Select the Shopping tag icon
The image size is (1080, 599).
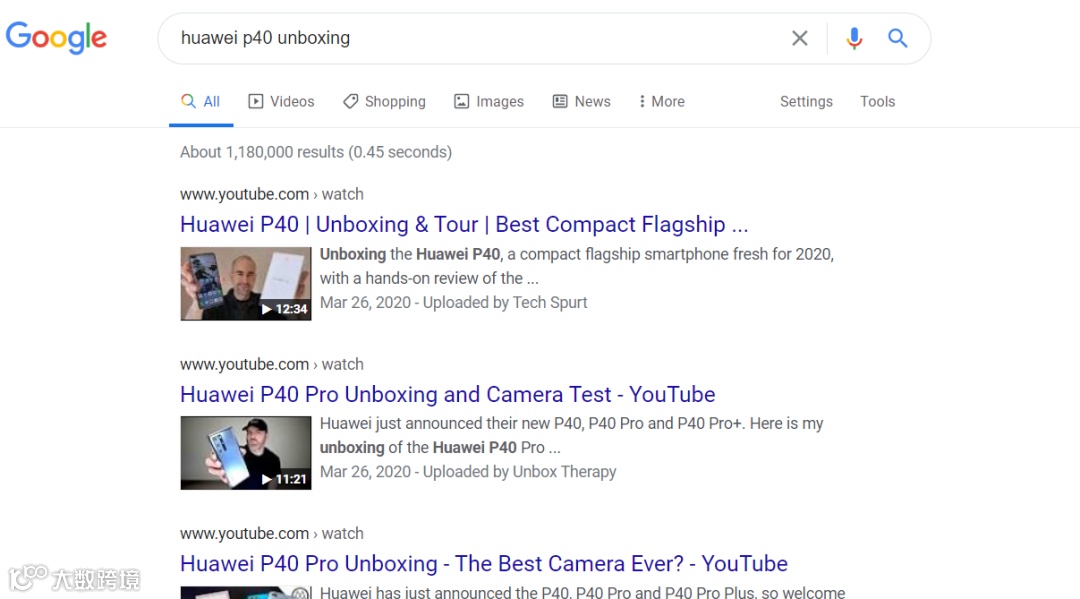point(350,101)
